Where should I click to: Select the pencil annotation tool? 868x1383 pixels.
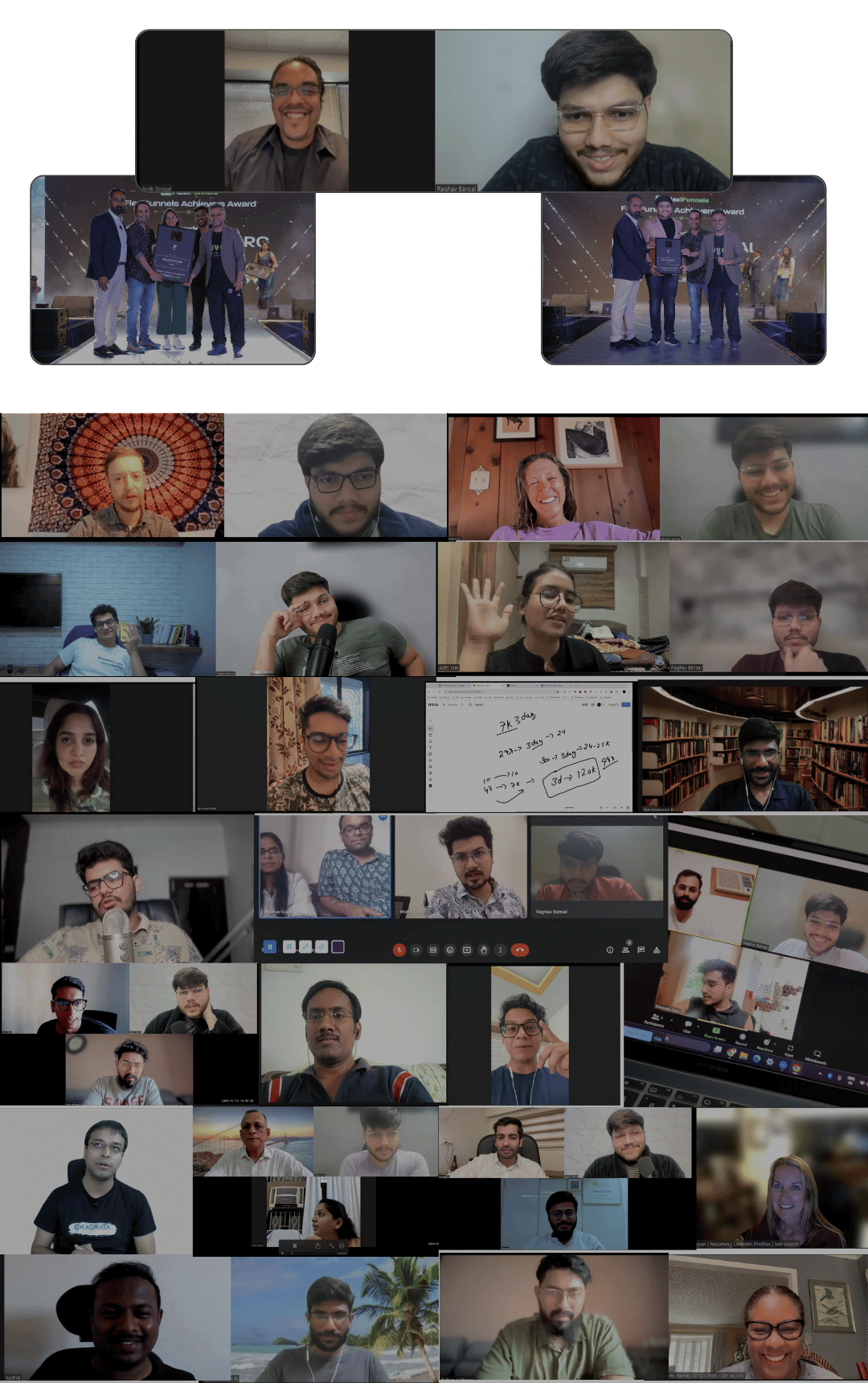(305, 947)
